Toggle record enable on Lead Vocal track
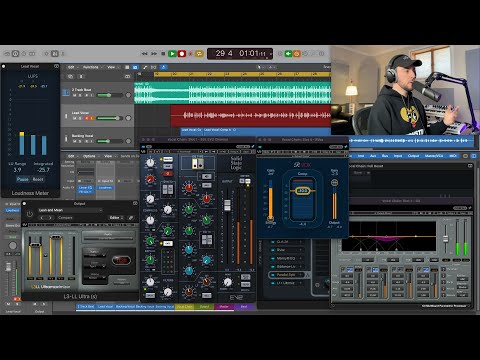480x360 pixels. [86, 118]
